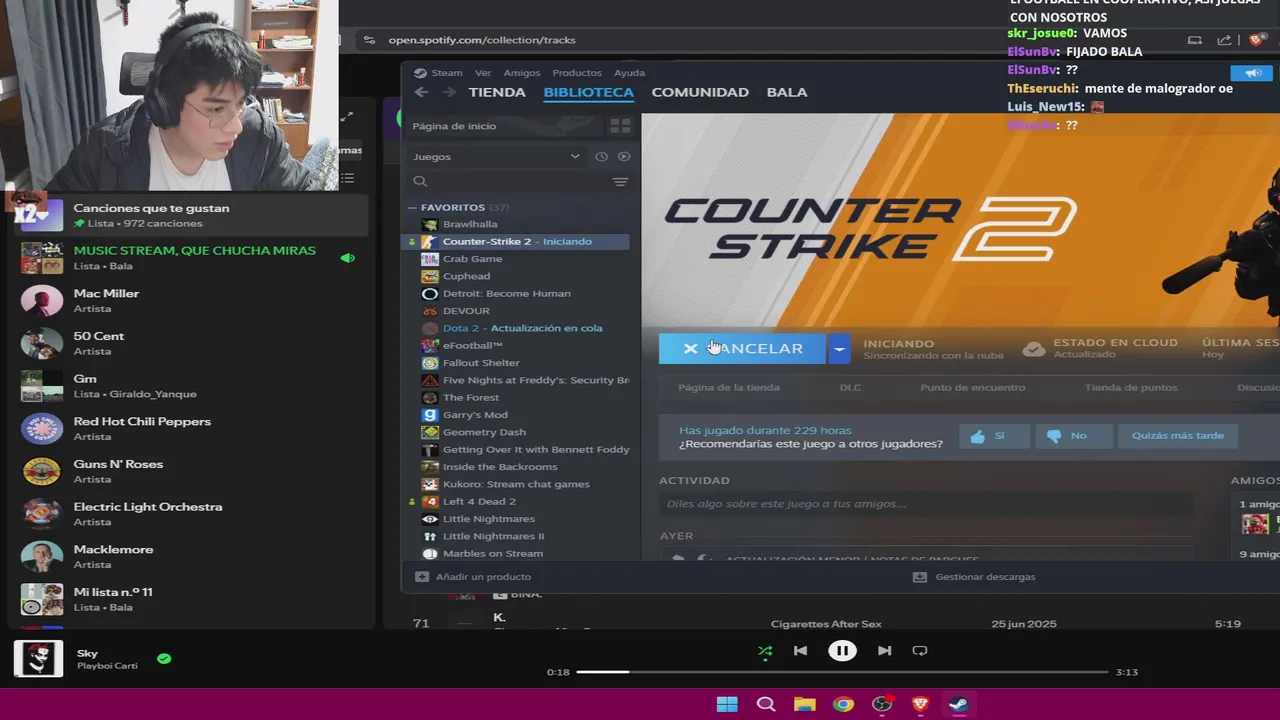1280x720 pixels.
Task: Select Counter-Strike 2 in the game list
Action: click(519, 241)
